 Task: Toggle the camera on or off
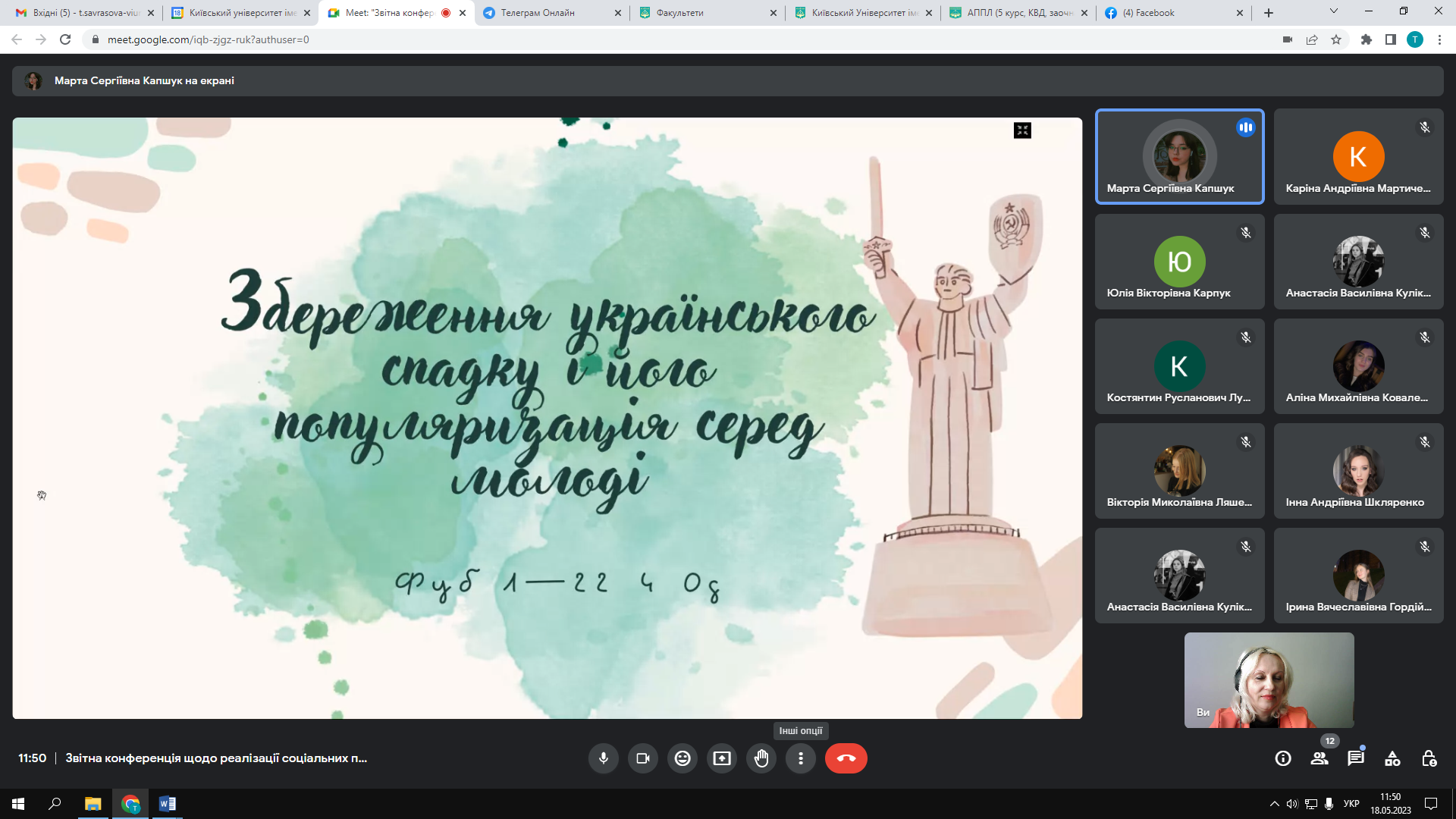(643, 758)
